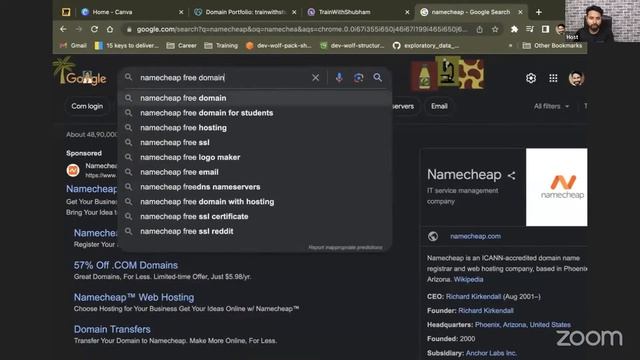Click the share icon in address bar

point(480,29)
